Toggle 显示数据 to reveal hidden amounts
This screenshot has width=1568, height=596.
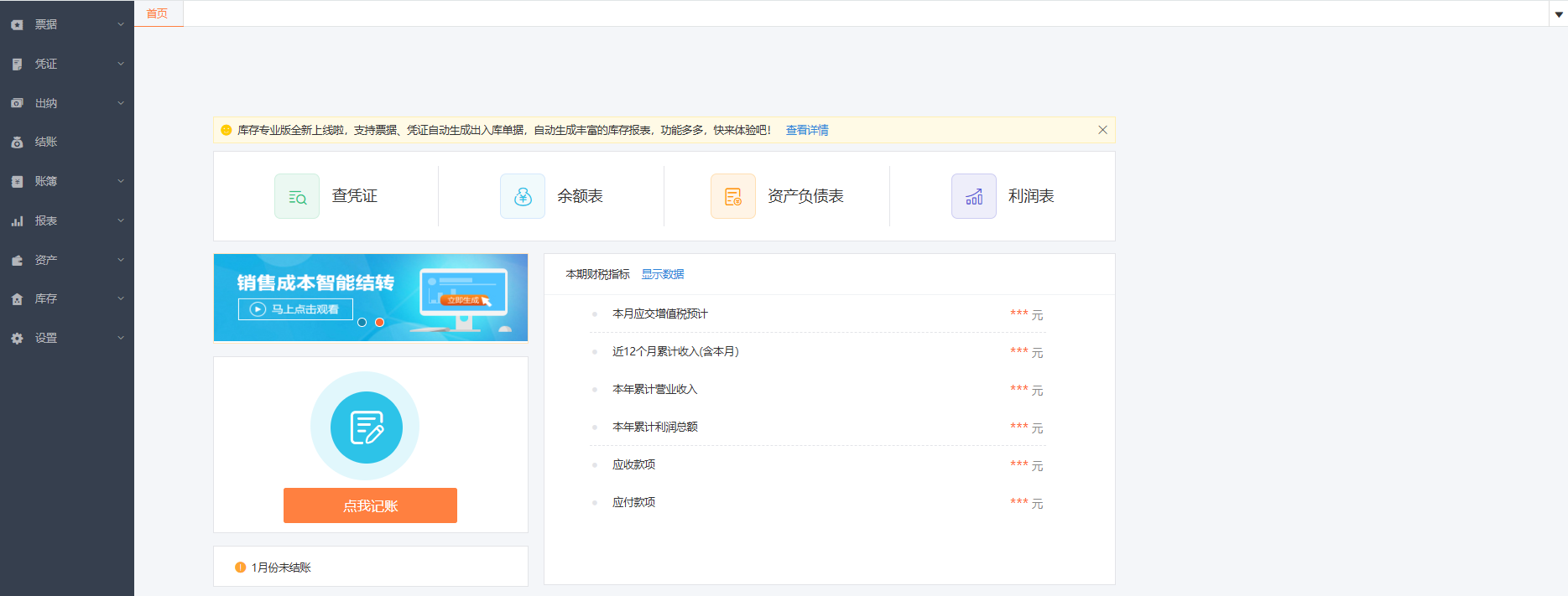[x=662, y=274]
